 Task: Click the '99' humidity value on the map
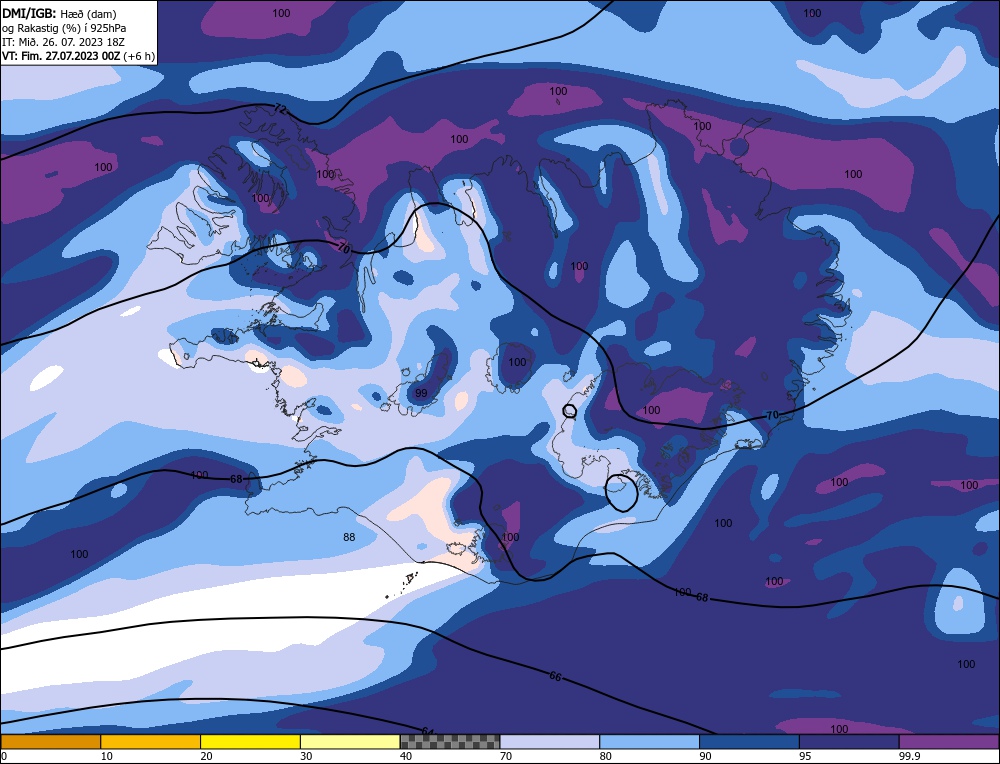tap(421, 393)
